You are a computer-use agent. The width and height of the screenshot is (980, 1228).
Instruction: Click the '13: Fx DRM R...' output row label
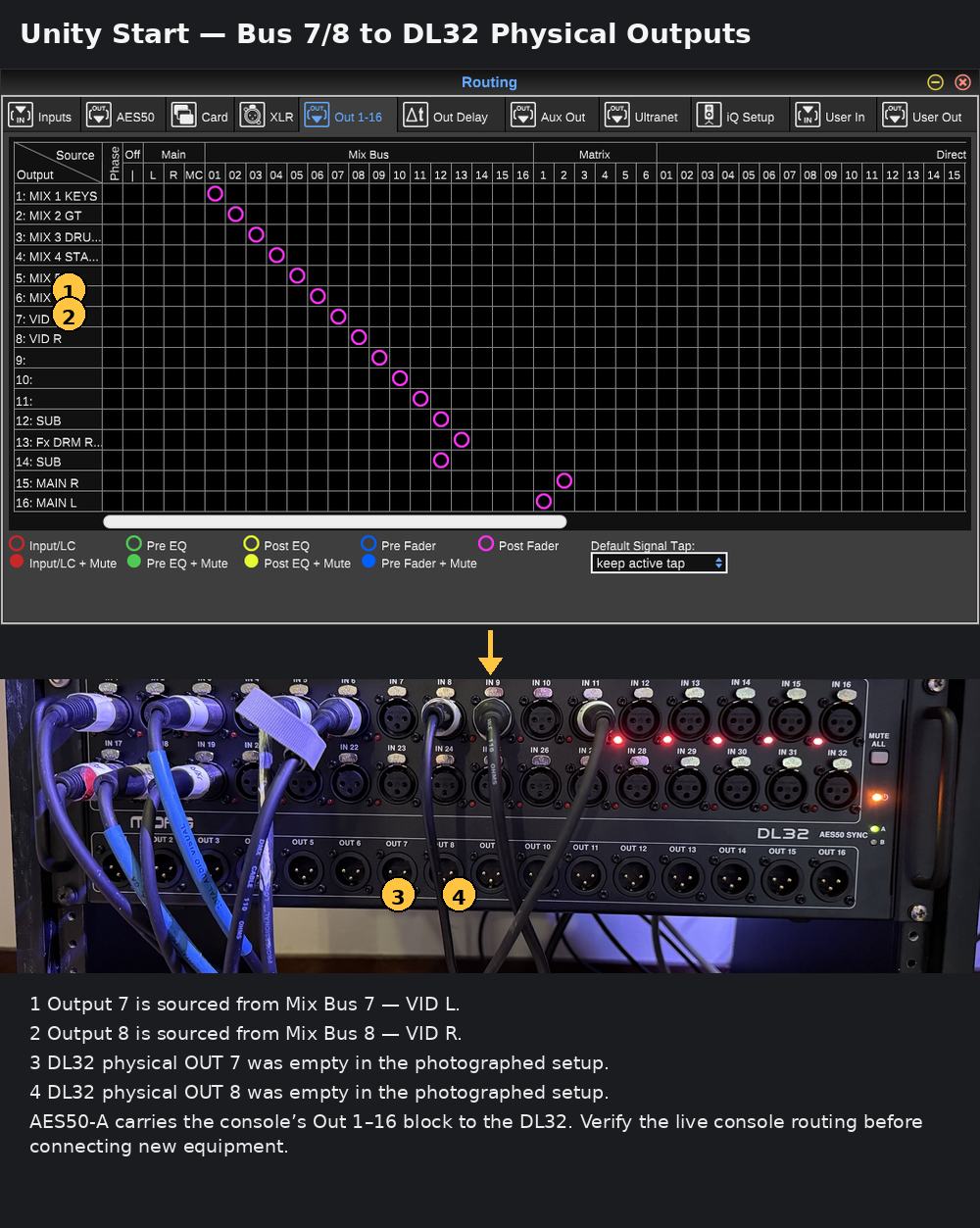pyautogui.click(x=58, y=441)
